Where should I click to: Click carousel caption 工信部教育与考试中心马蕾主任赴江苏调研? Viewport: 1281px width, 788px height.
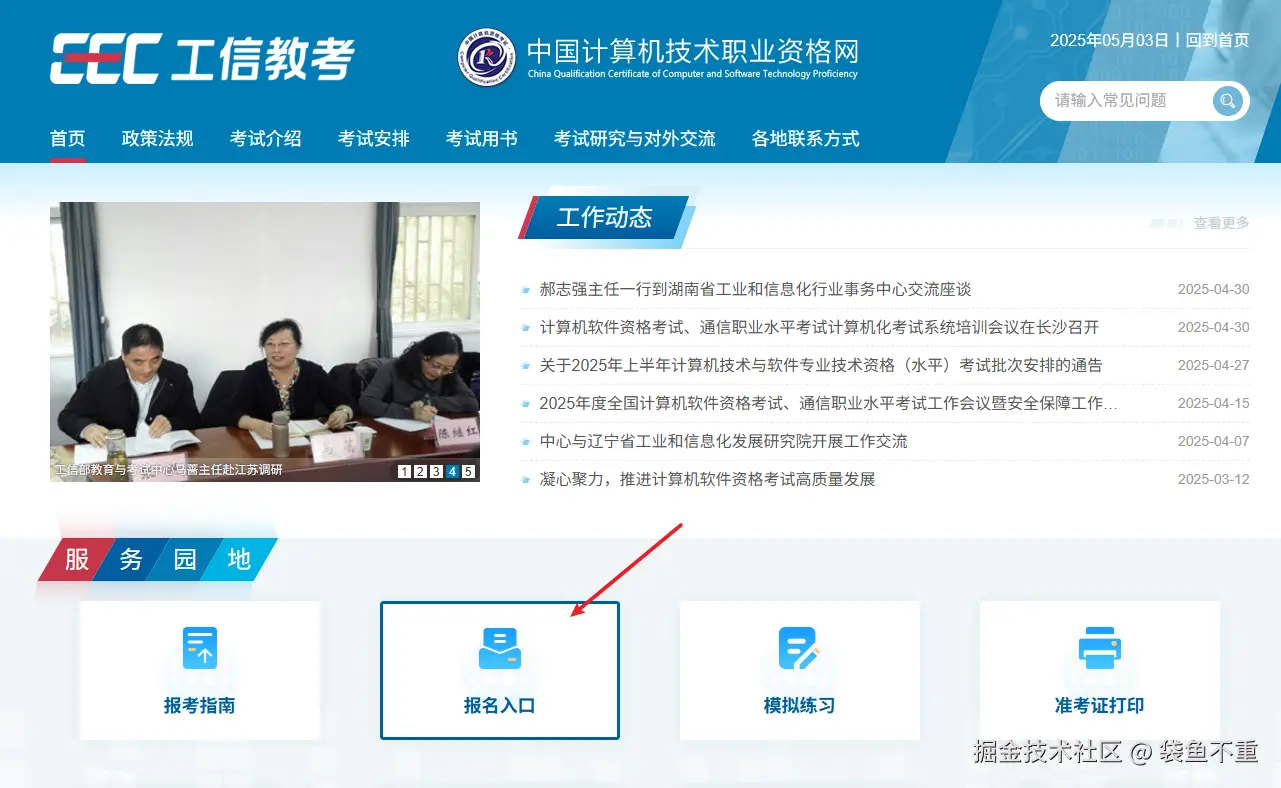(169, 470)
